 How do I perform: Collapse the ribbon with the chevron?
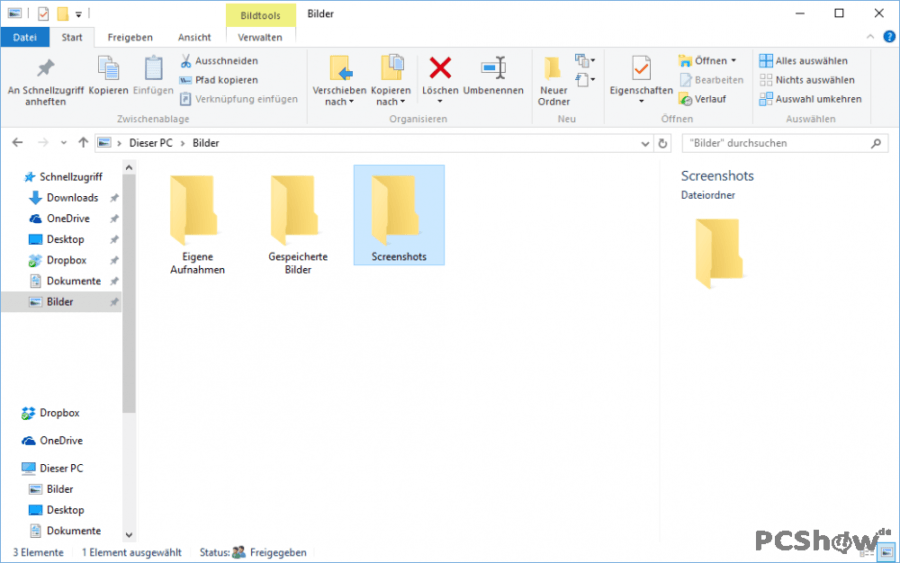[870, 37]
